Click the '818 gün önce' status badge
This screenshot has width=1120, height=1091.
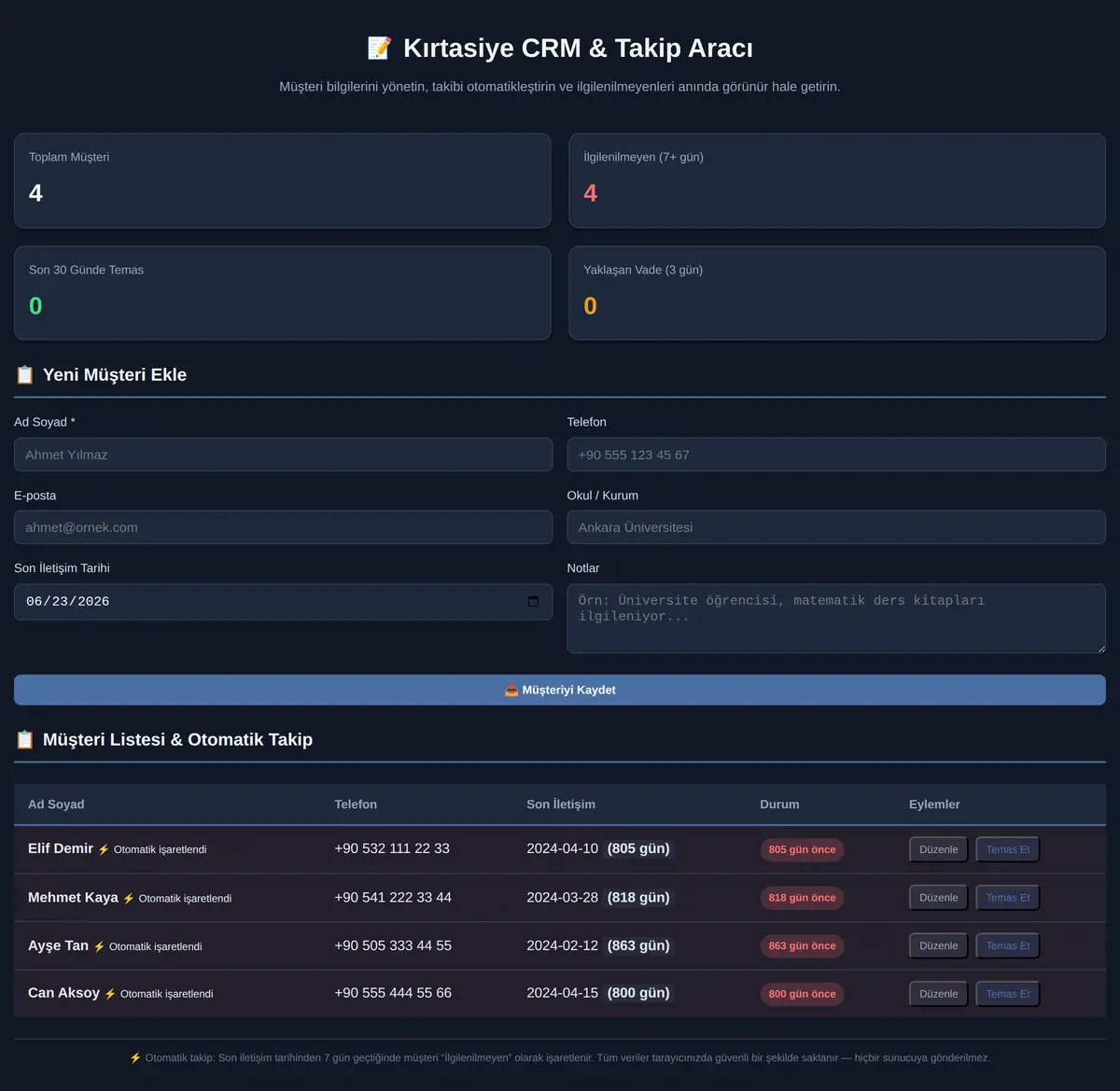point(802,898)
